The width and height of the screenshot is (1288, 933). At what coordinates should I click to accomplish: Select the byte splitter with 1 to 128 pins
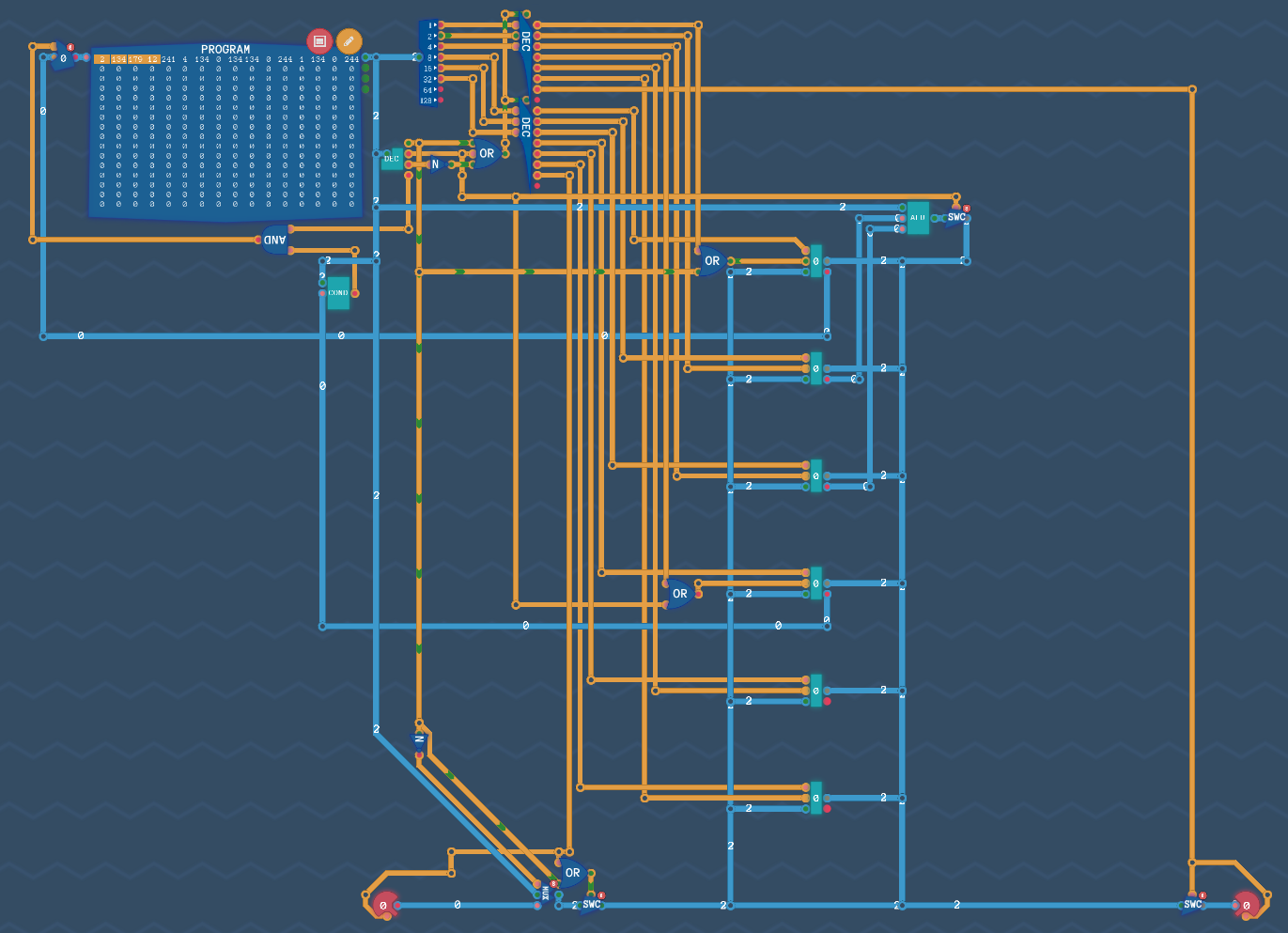[x=429, y=63]
